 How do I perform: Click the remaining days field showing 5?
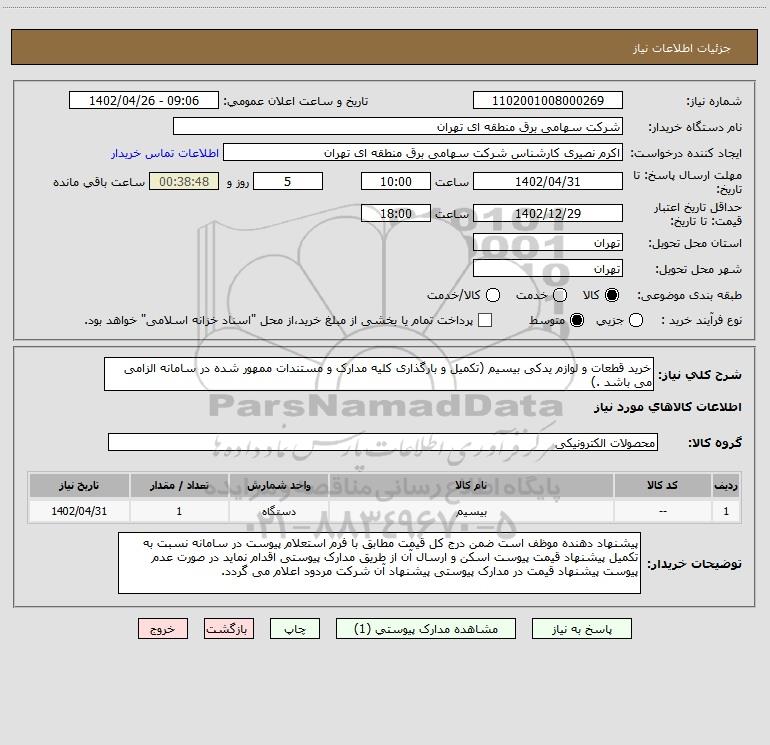click(x=288, y=181)
